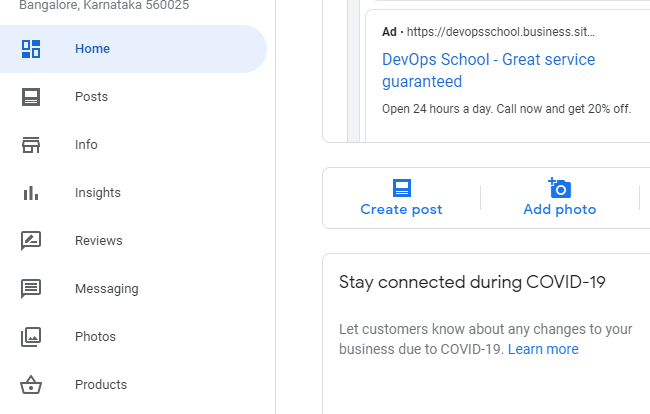The height and width of the screenshot is (414, 650).
Task: Click the Home dashboard icon
Action: [x=31, y=49]
